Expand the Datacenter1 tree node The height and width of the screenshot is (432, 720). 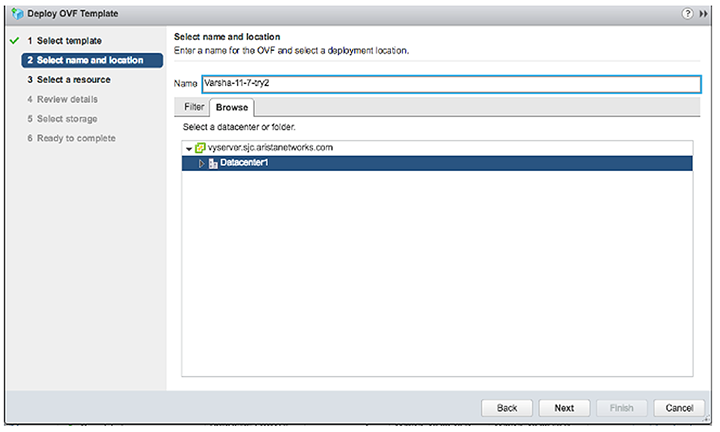pos(201,163)
